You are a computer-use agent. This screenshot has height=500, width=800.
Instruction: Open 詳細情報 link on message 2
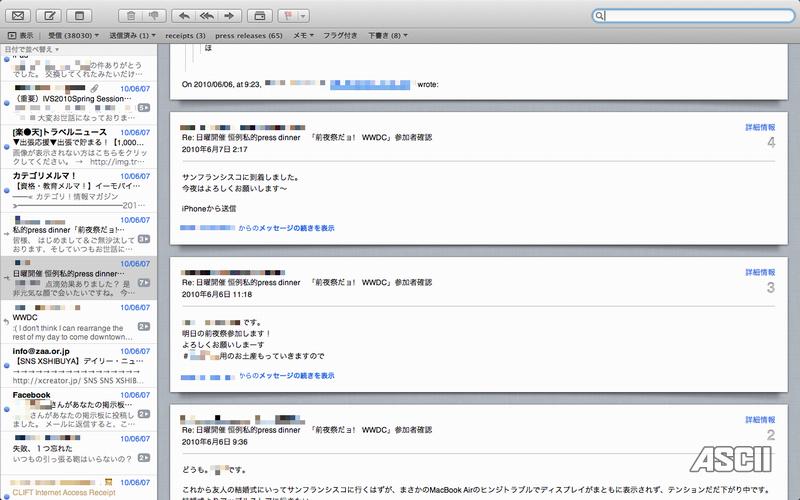(760, 419)
